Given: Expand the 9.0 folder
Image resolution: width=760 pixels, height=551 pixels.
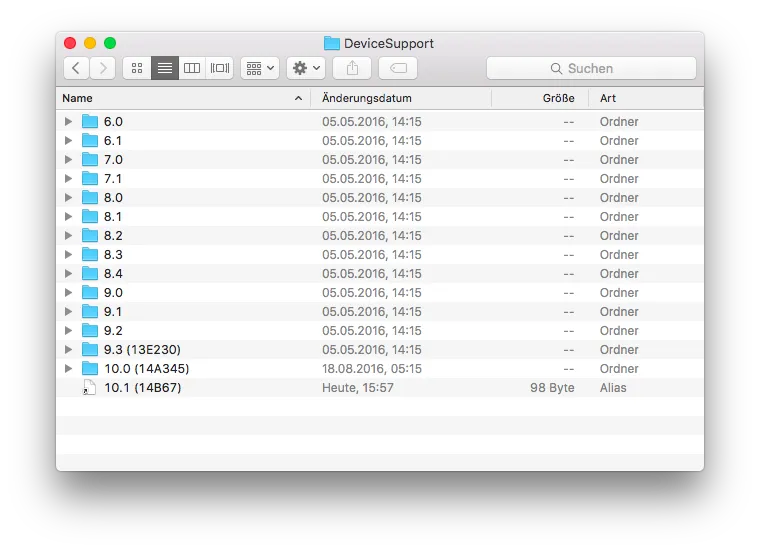Looking at the screenshot, I should (68, 292).
